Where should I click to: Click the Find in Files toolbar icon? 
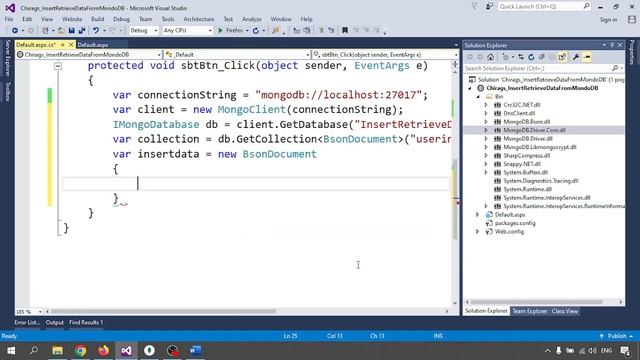276,31
